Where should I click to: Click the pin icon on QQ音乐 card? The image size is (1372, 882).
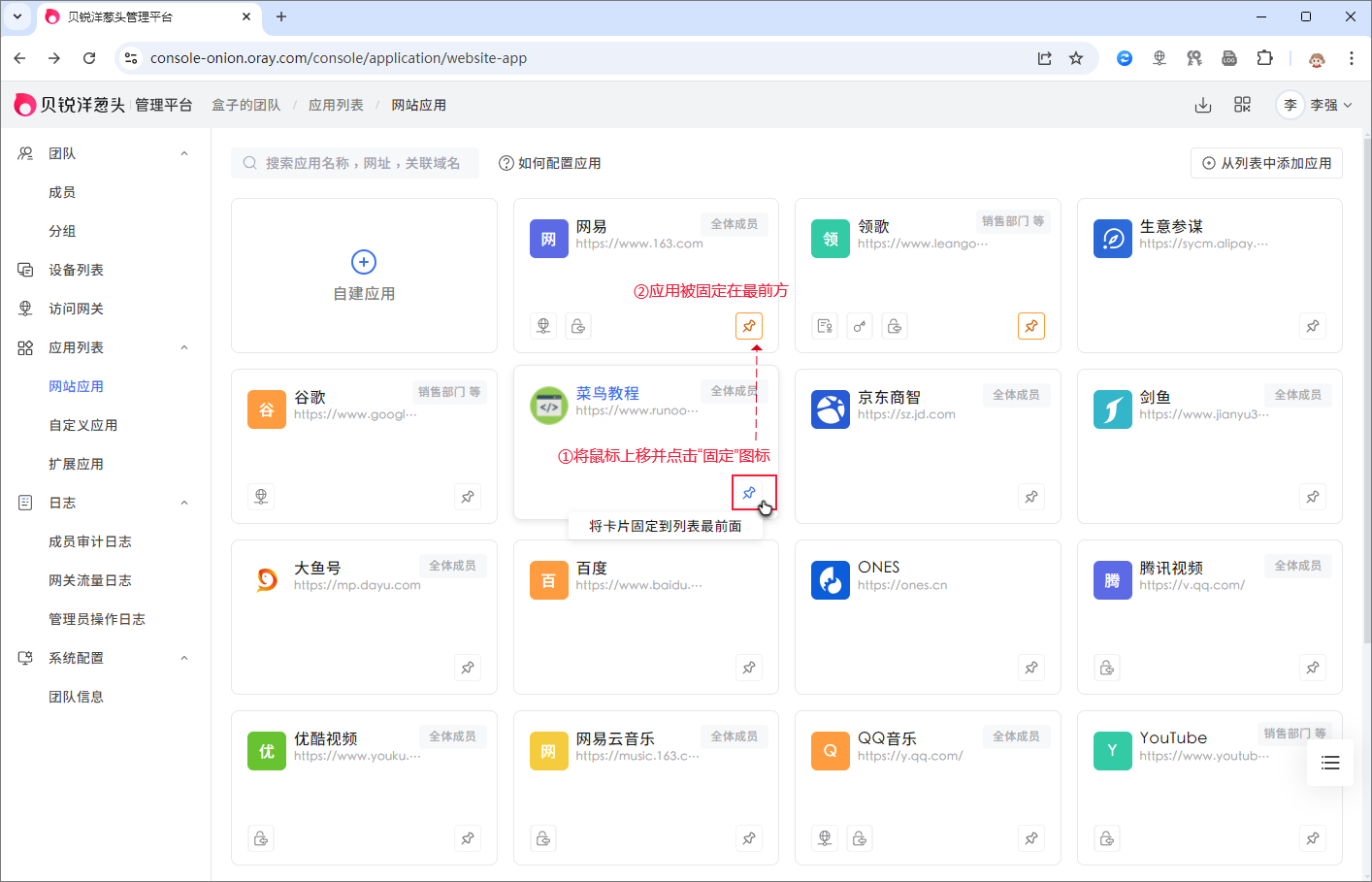[1031, 838]
